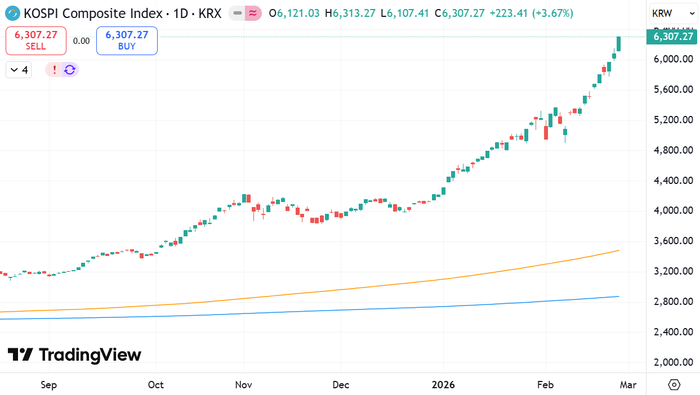This screenshot has height=395, width=700.
Task: Click the 0.00 spread value
Action: [x=81, y=41]
